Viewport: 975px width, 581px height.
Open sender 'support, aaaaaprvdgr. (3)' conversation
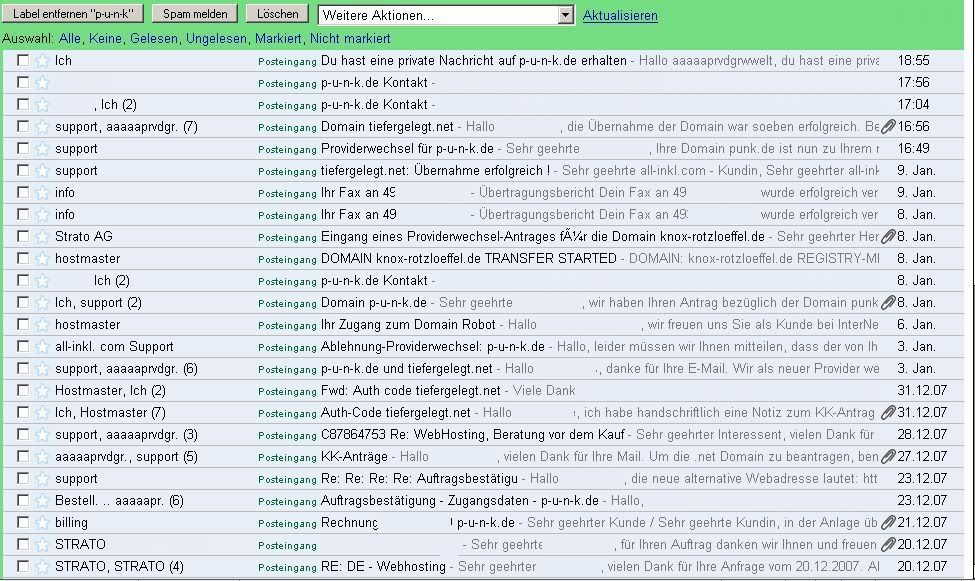[x=126, y=435]
